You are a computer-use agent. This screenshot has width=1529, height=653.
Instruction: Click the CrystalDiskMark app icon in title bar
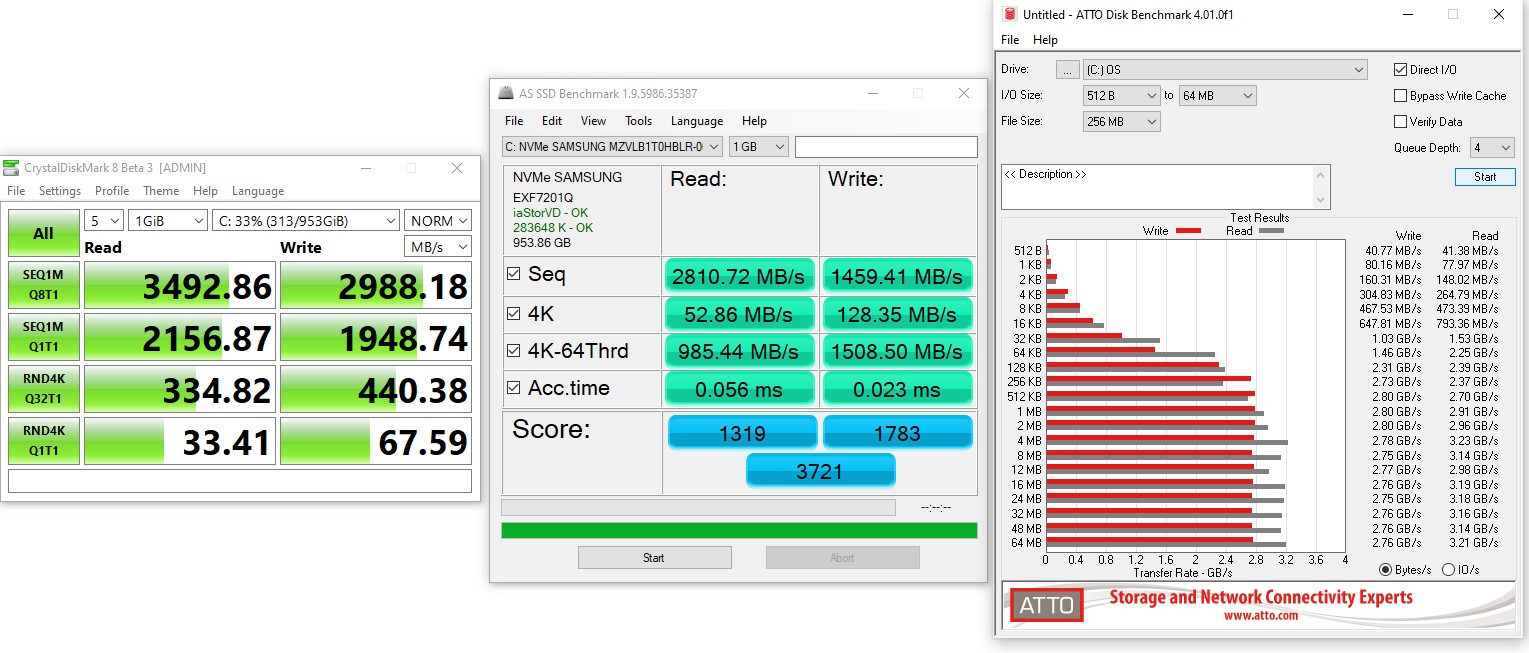(11, 168)
